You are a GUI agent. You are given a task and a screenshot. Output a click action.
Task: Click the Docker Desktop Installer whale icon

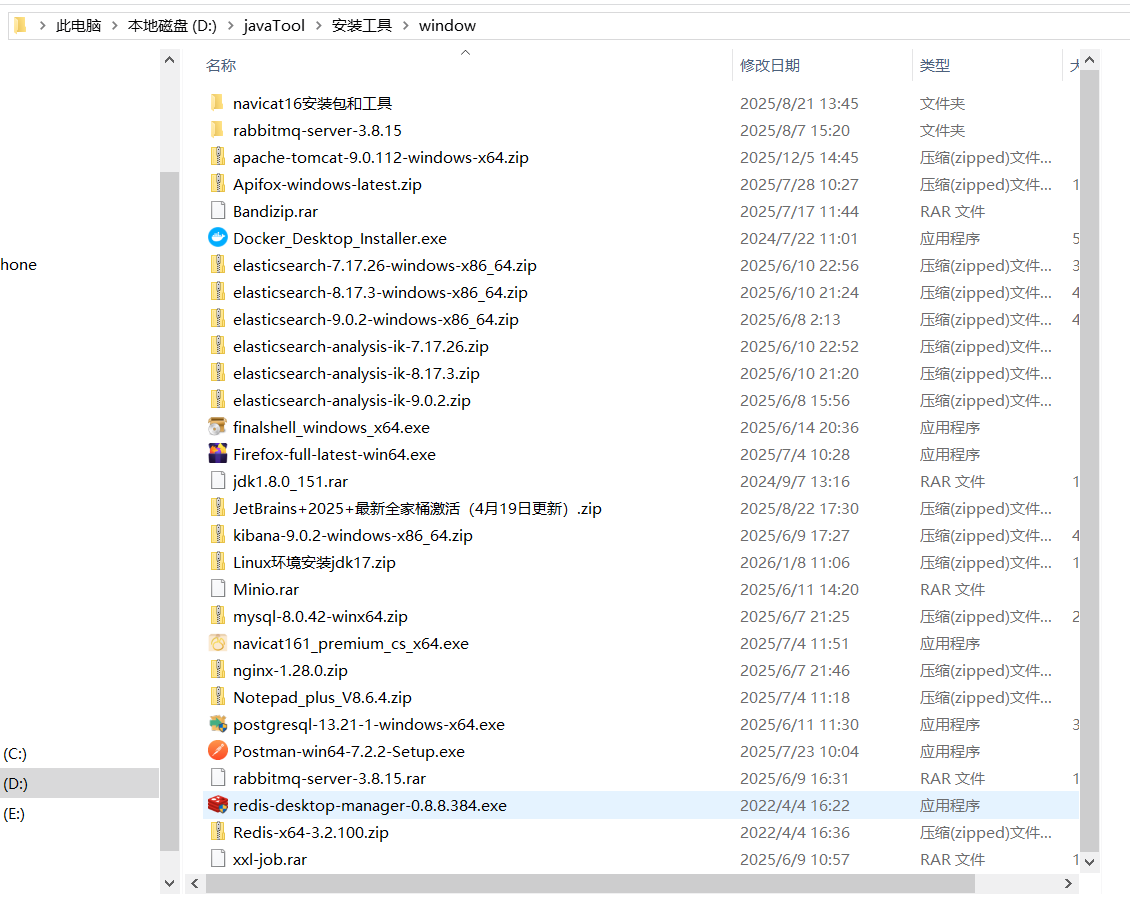(218, 238)
